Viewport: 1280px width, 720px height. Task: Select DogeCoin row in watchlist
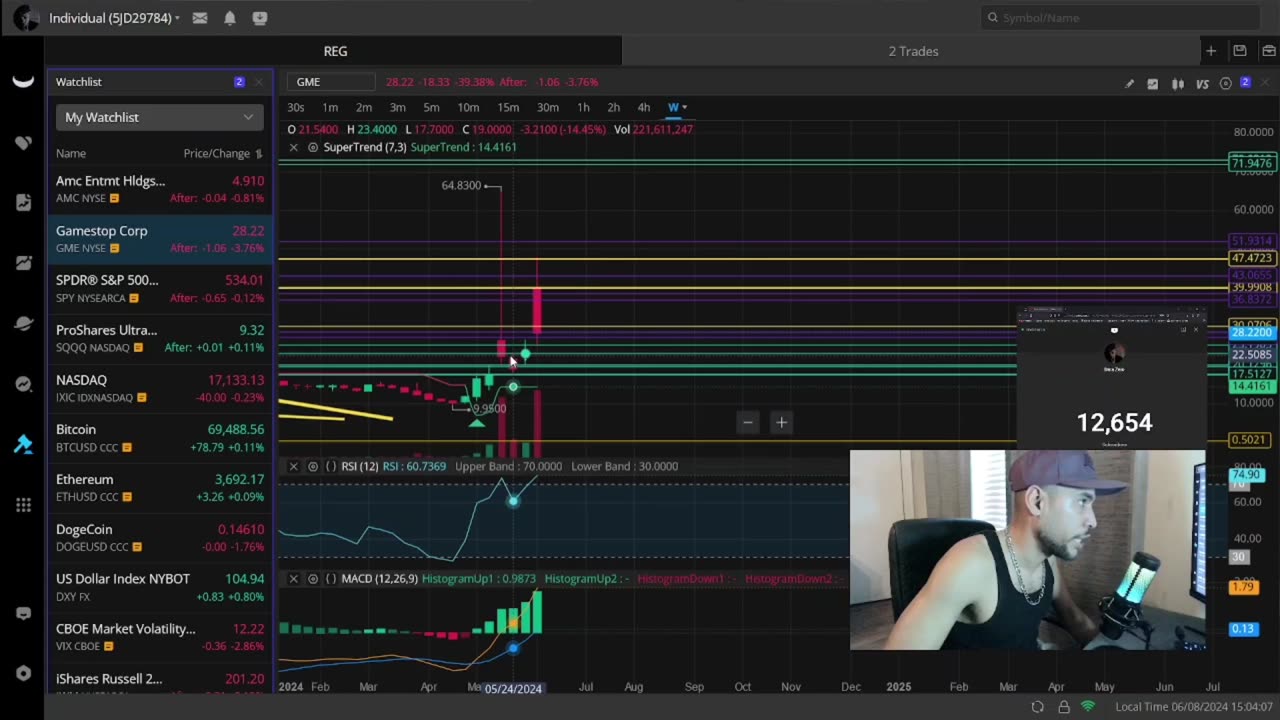[160, 538]
